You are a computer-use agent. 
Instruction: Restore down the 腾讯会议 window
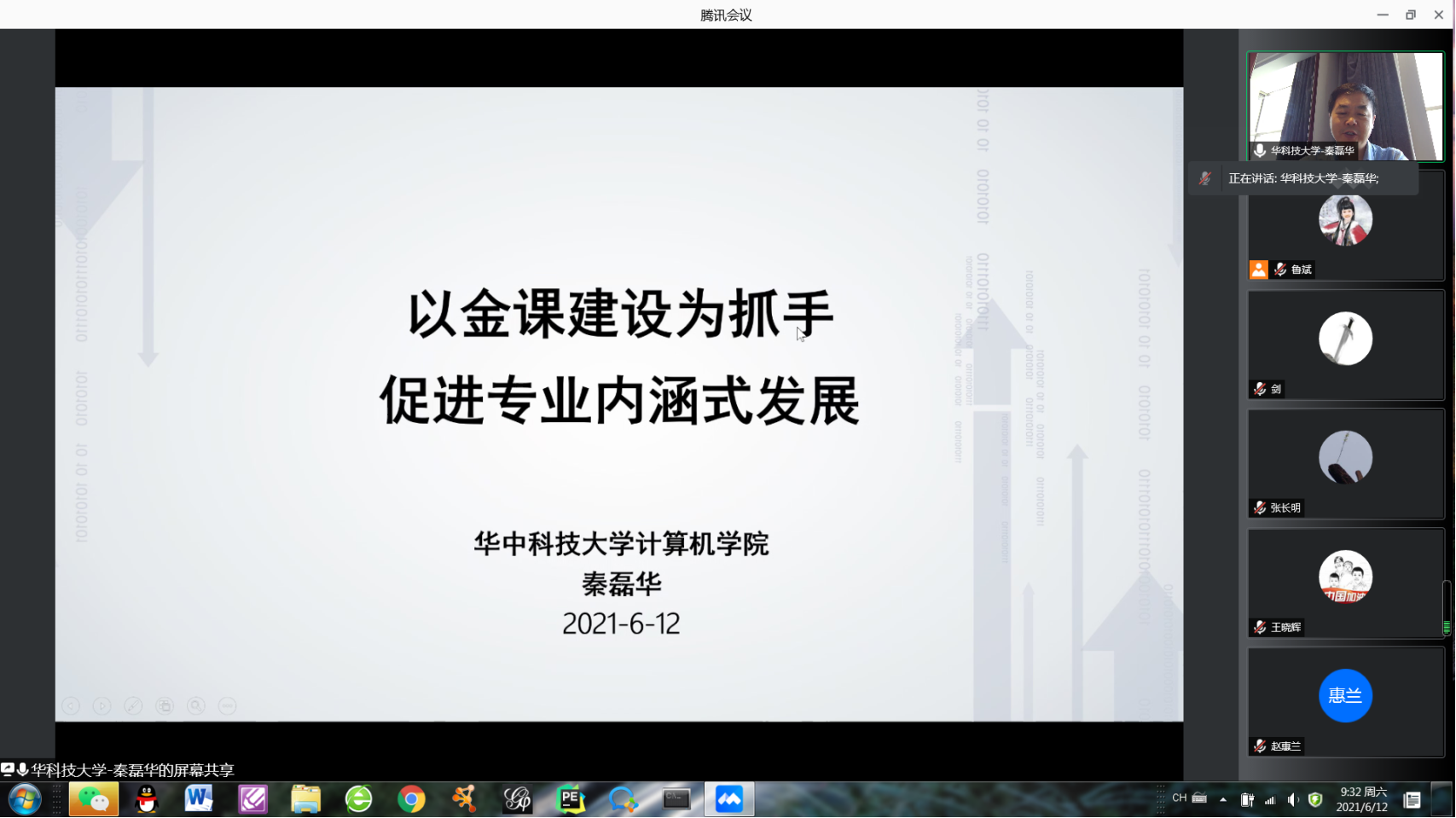click(1411, 15)
